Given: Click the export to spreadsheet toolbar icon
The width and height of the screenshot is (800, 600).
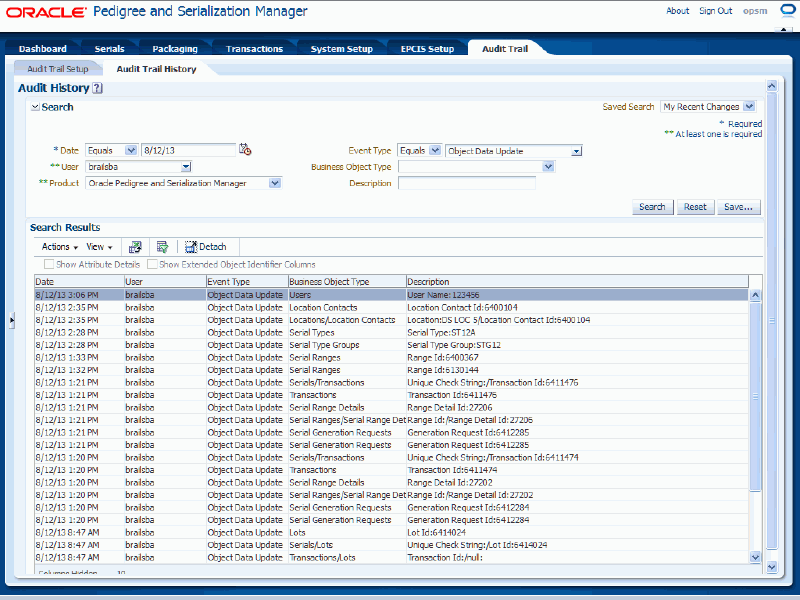Looking at the screenshot, I should (135, 247).
